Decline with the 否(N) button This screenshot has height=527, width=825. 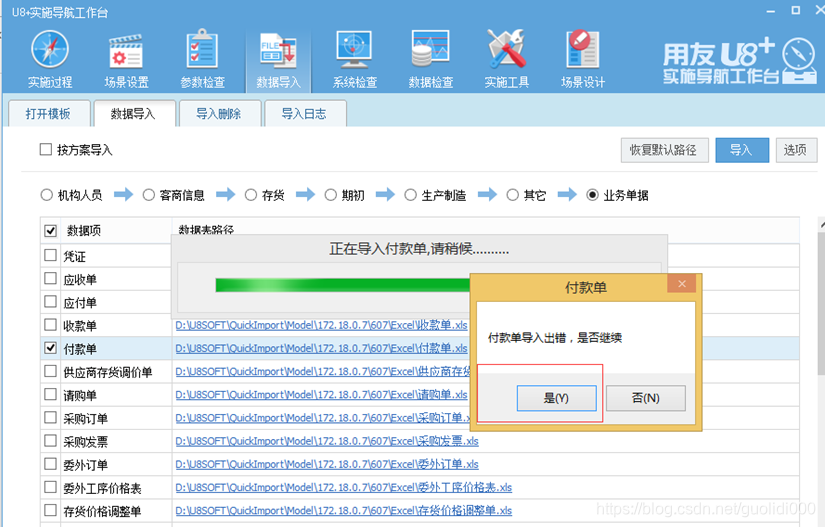pos(646,398)
